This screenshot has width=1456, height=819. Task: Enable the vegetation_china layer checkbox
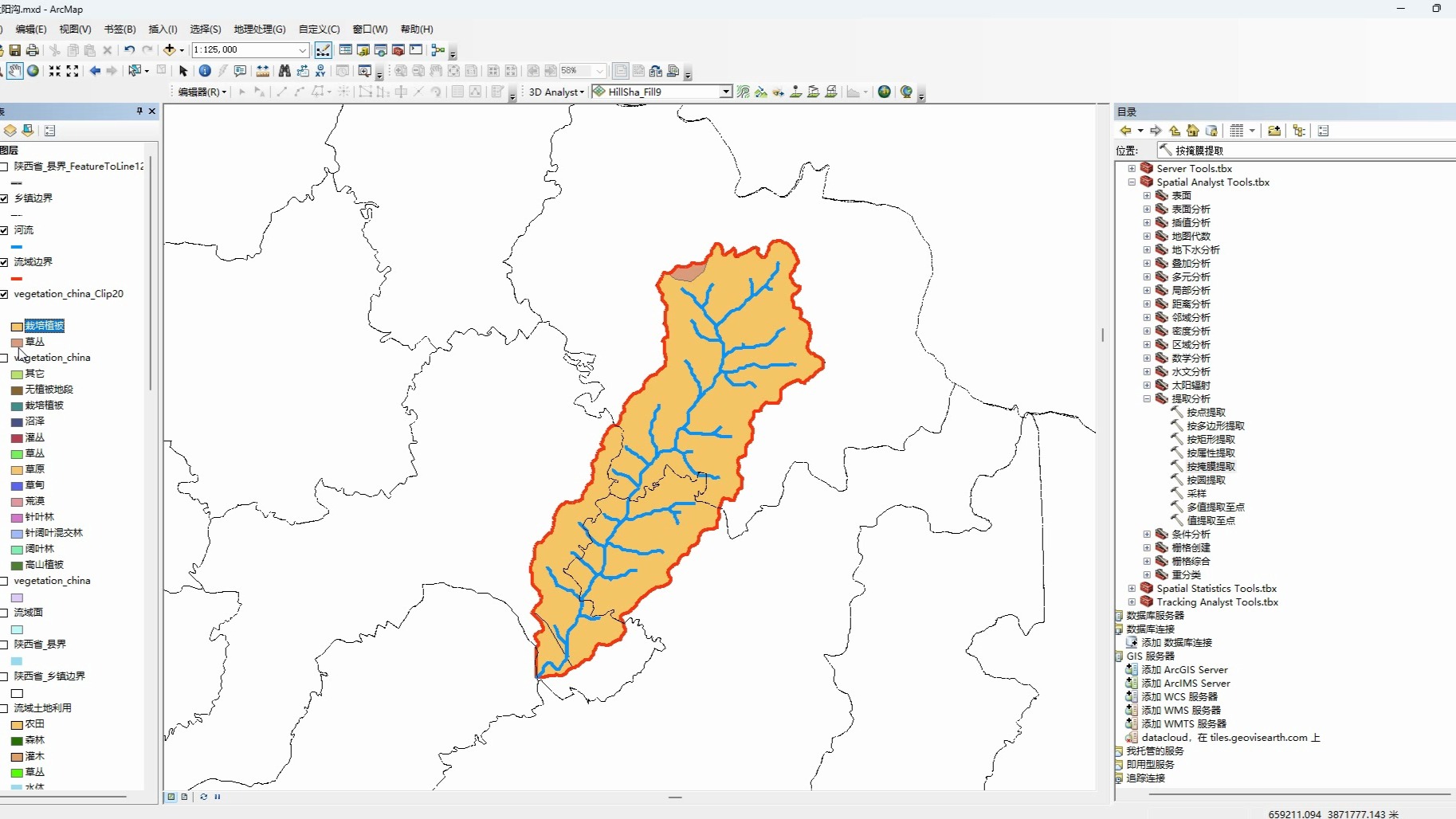[x=4, y=358]
